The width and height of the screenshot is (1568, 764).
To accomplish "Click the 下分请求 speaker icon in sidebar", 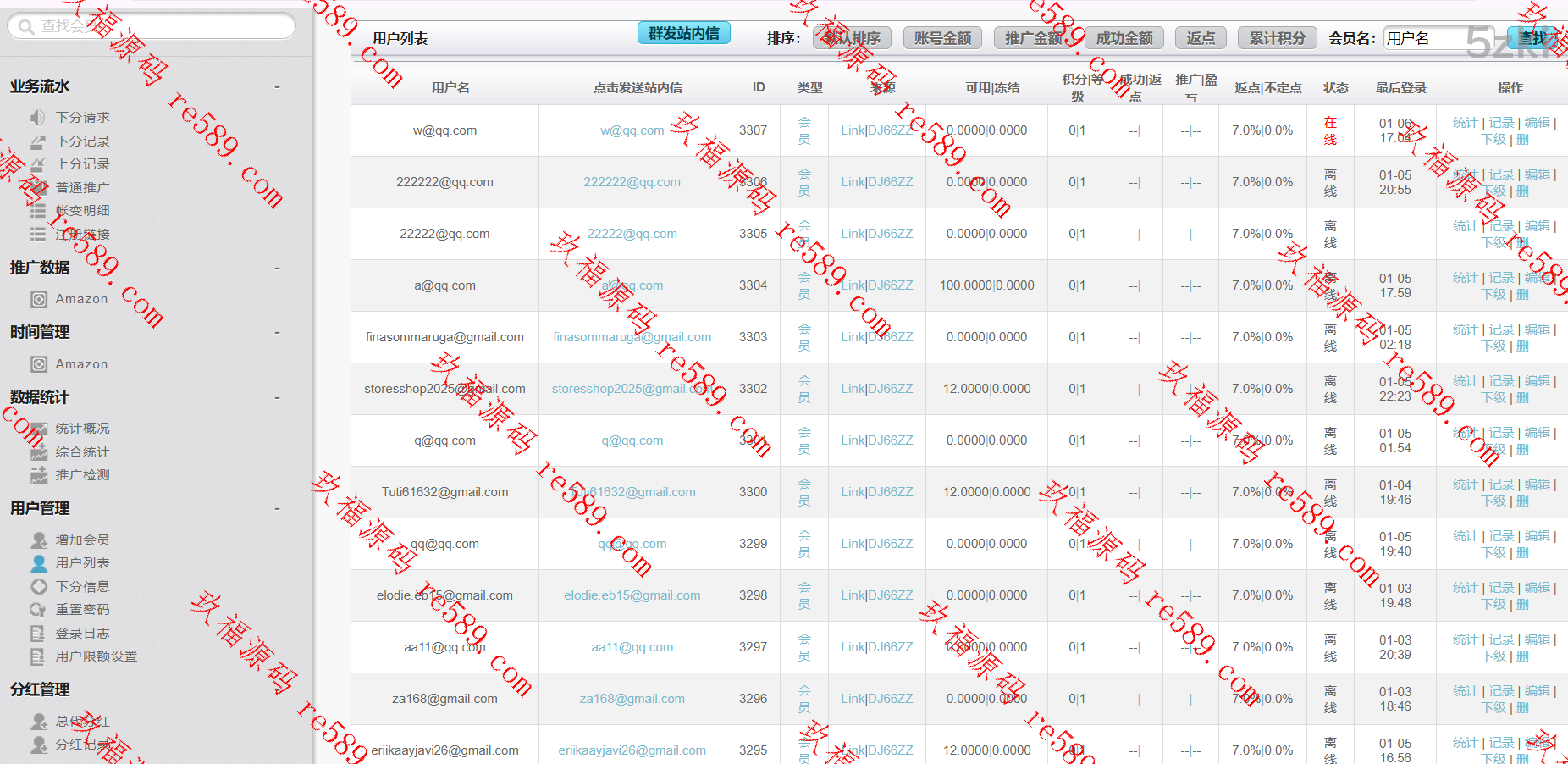I will [38, 117].
